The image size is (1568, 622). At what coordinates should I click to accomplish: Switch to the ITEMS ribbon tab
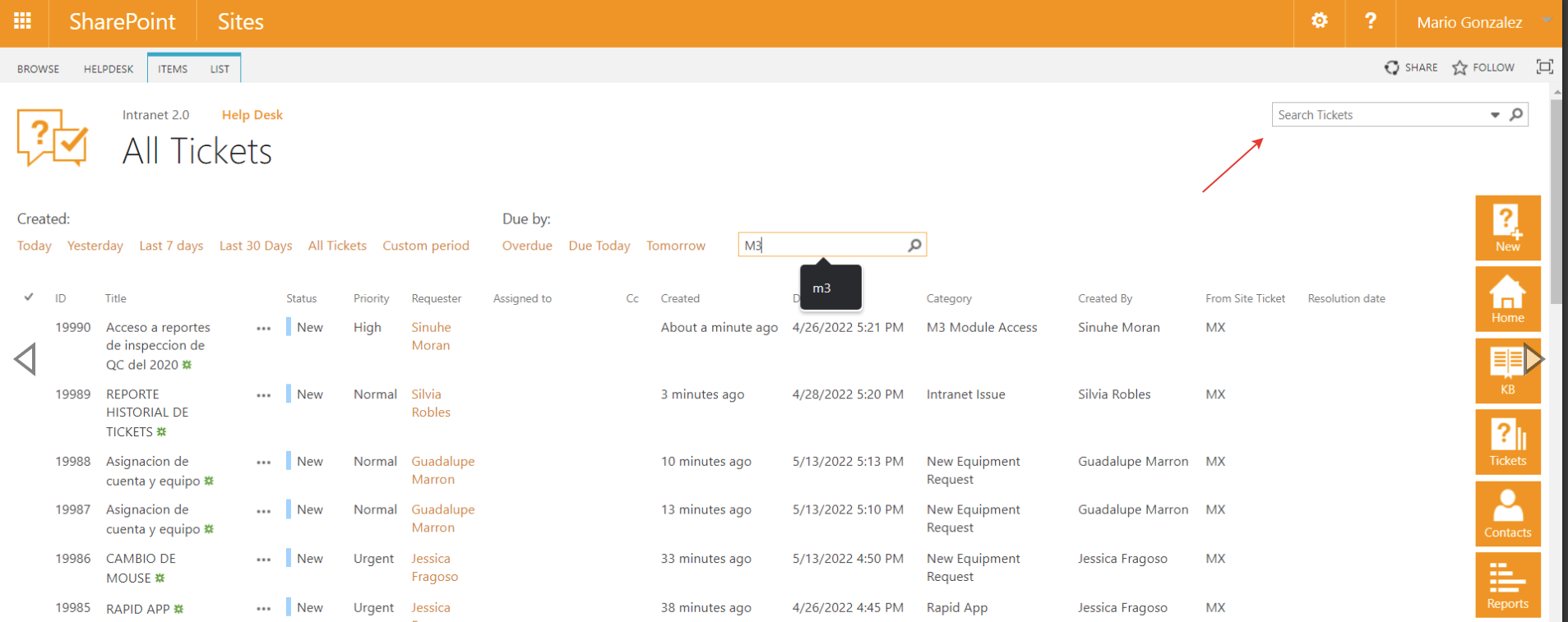[x=173, y=69]
